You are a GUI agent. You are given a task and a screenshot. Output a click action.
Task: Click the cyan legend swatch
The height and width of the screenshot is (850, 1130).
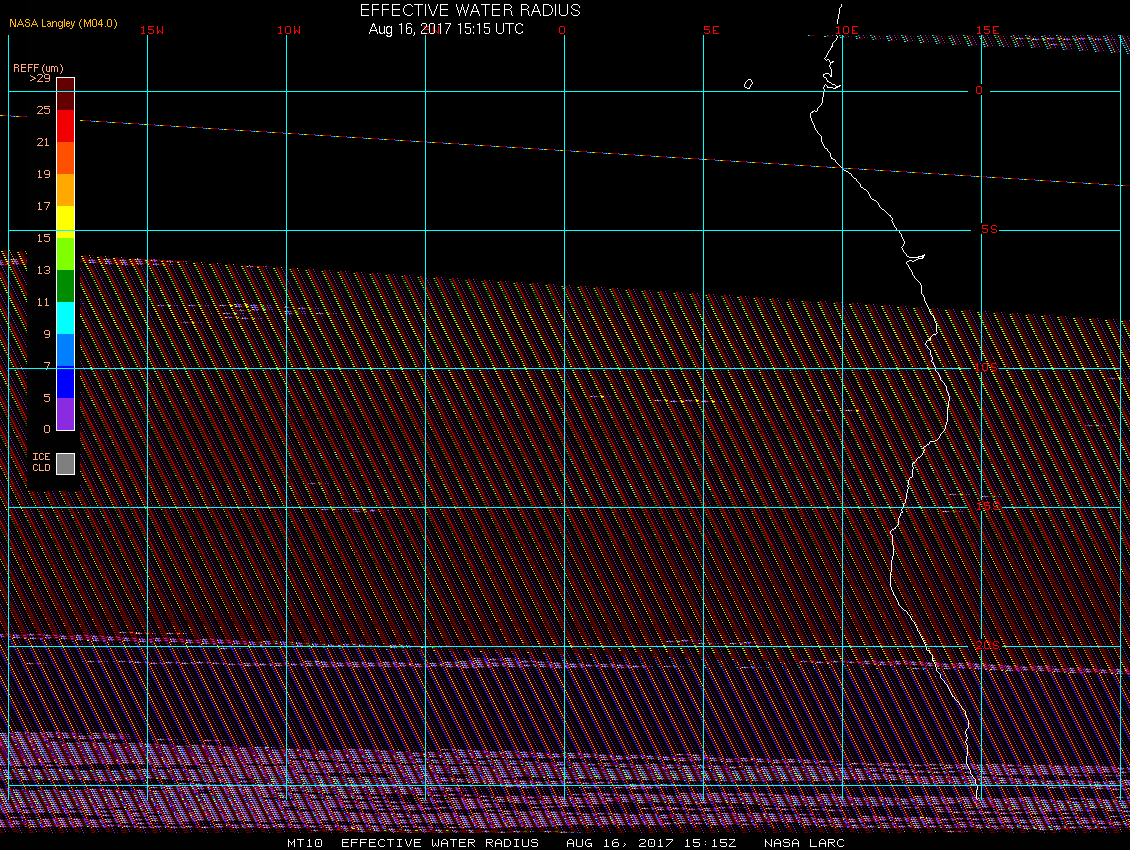pyautogui.click(x=66, y=318)
